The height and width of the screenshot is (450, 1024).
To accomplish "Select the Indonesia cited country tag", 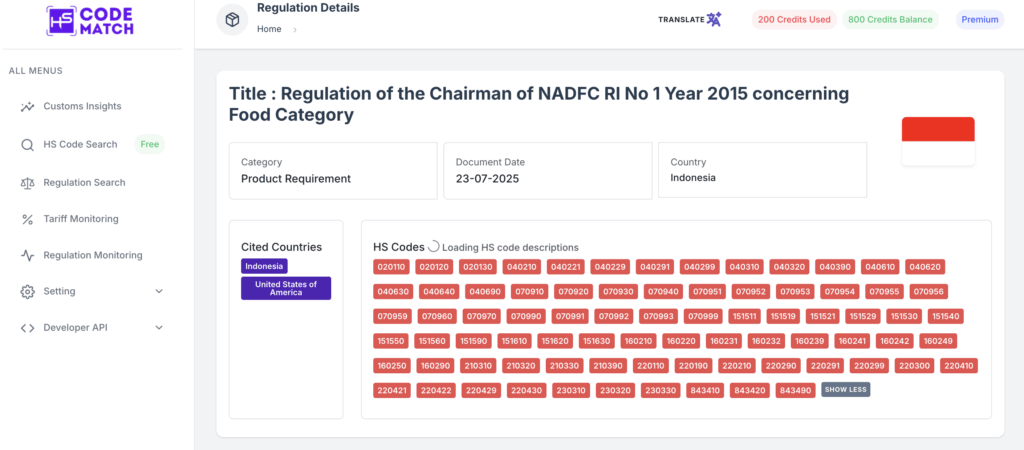I will tap(264, 266).
